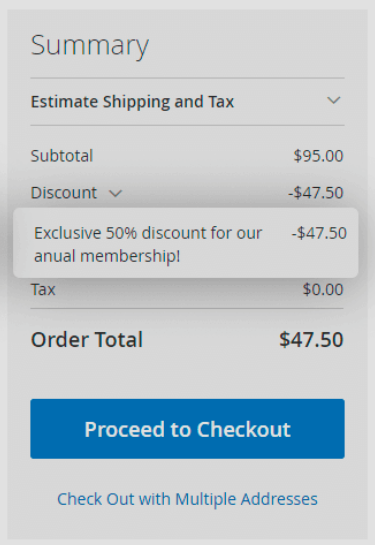Click the Estimate Shipping and Tax heading
Image resolution: width=375 pixels, height=545 pixels.
coord(132,102)
